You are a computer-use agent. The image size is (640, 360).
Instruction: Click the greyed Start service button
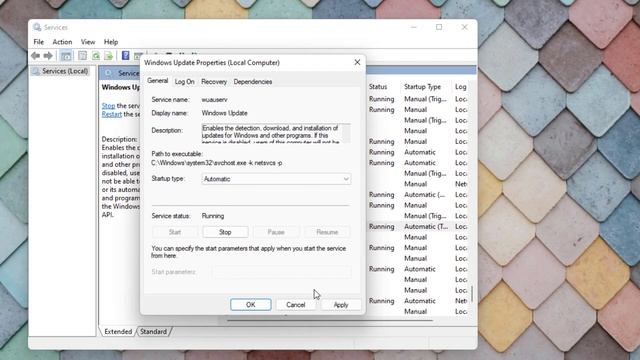click(175, 232)
